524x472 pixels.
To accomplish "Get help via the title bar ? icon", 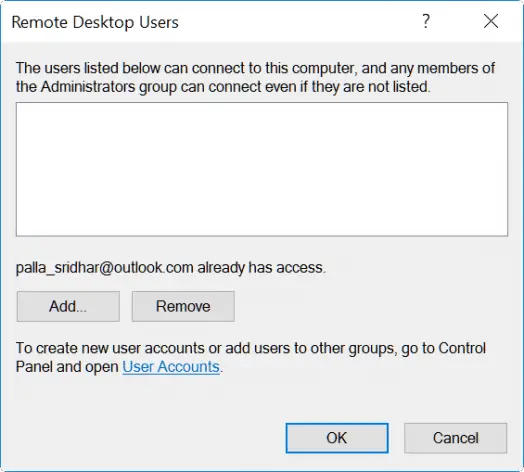I will click(x=425, y=21).
